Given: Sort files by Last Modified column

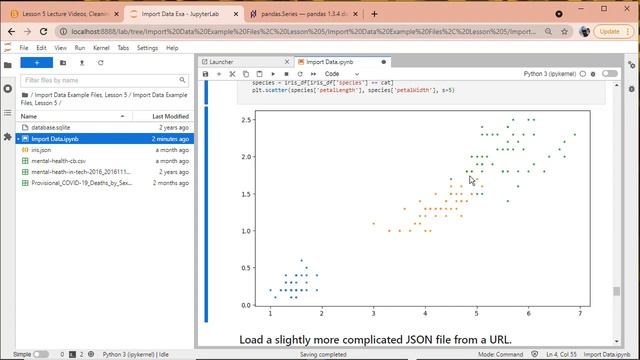Looking at the screenshot, I should coord(163,116).
